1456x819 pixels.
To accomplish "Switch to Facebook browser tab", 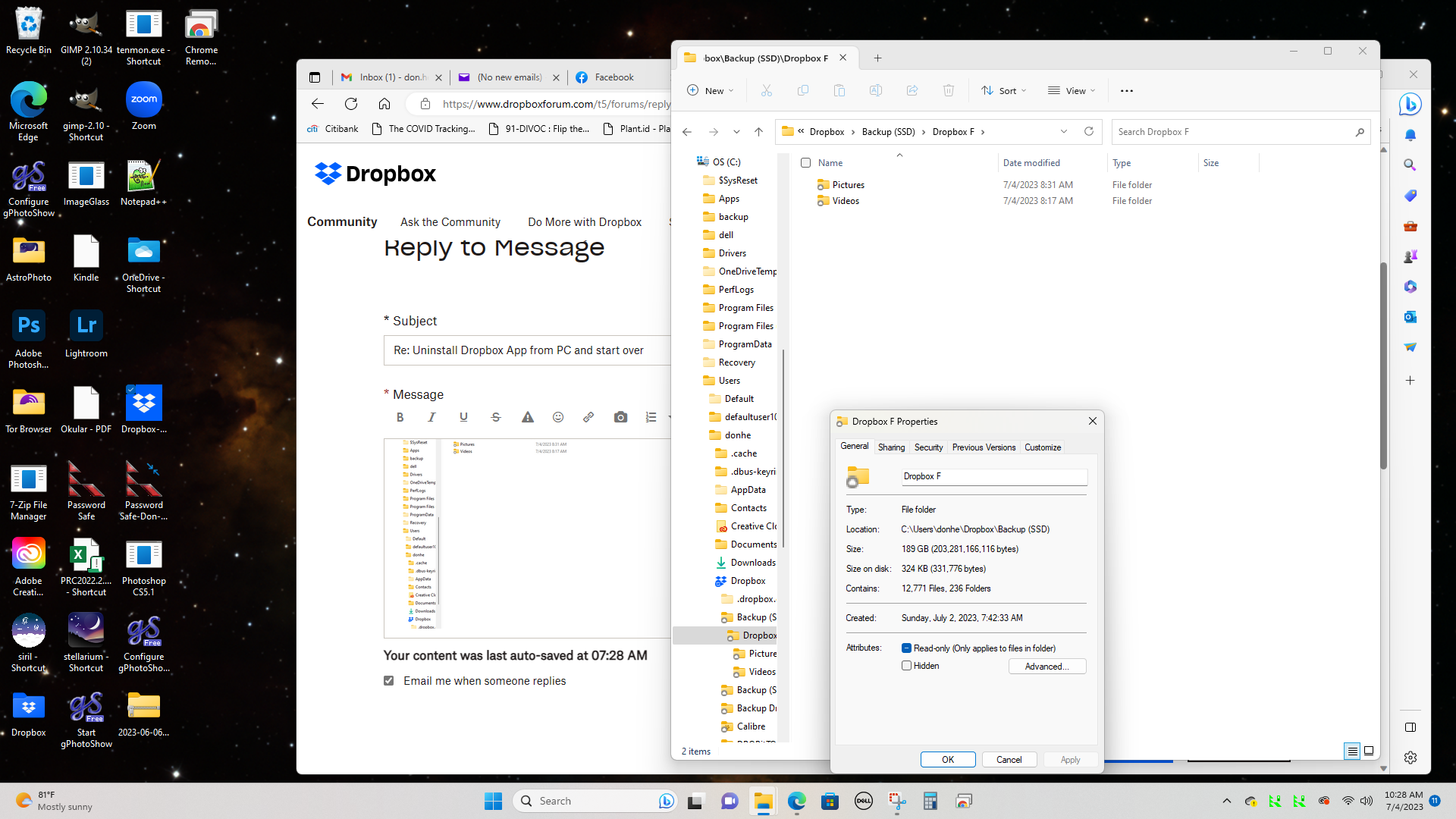I will click(614, 77).
